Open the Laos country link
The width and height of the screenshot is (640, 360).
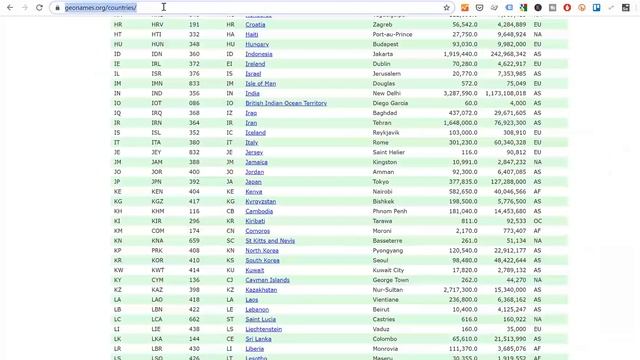[251, 300]
